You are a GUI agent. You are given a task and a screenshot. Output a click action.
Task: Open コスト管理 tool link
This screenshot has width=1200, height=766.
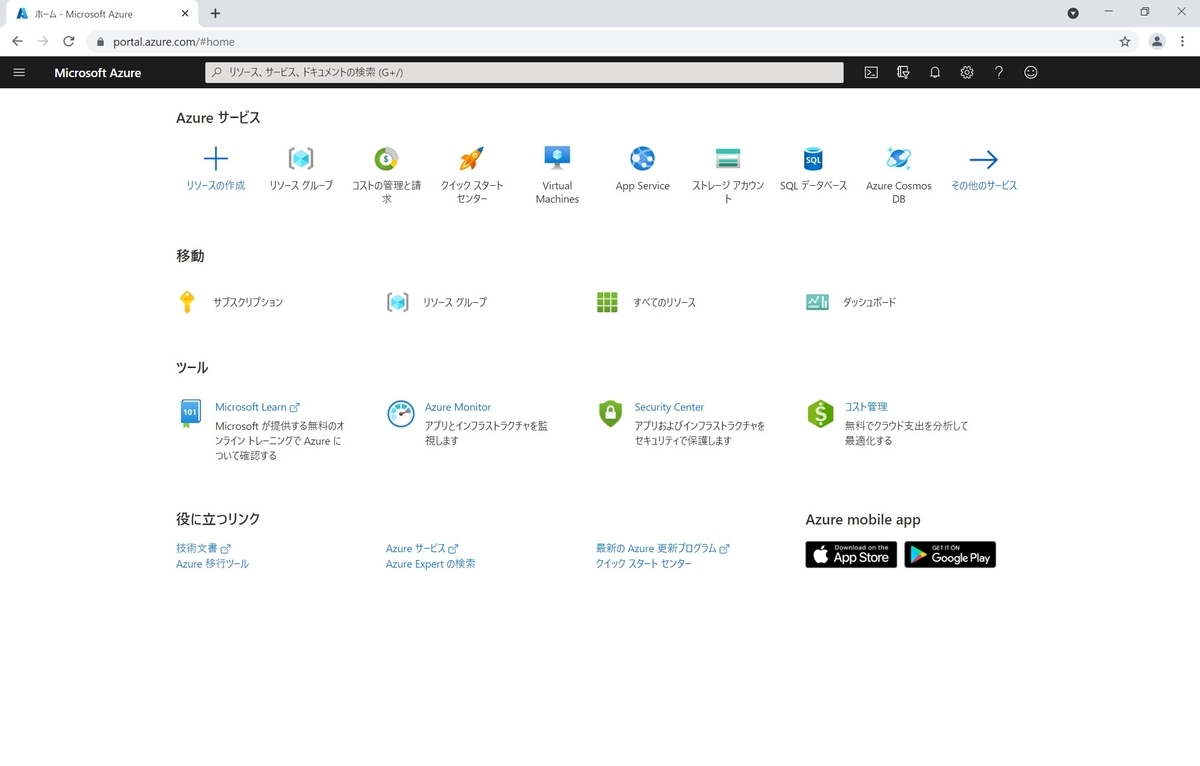pyautogui.click(x=866, y=407)
